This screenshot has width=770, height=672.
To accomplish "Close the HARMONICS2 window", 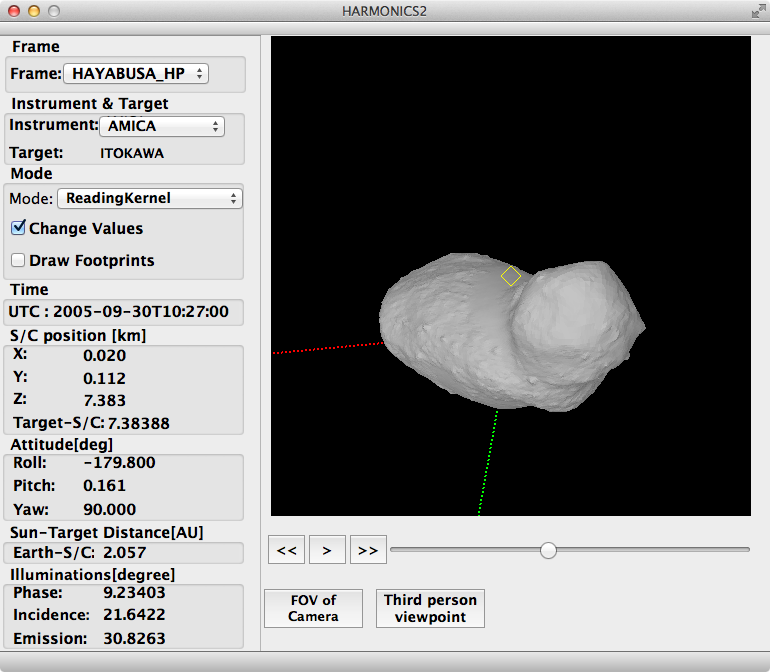I will [13, 11].
